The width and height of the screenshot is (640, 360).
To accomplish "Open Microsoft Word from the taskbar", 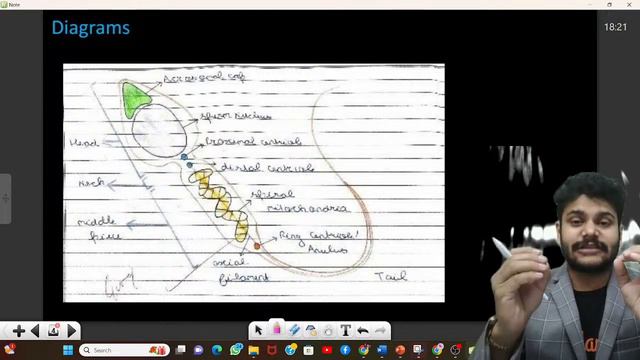I will coord(382,350).
